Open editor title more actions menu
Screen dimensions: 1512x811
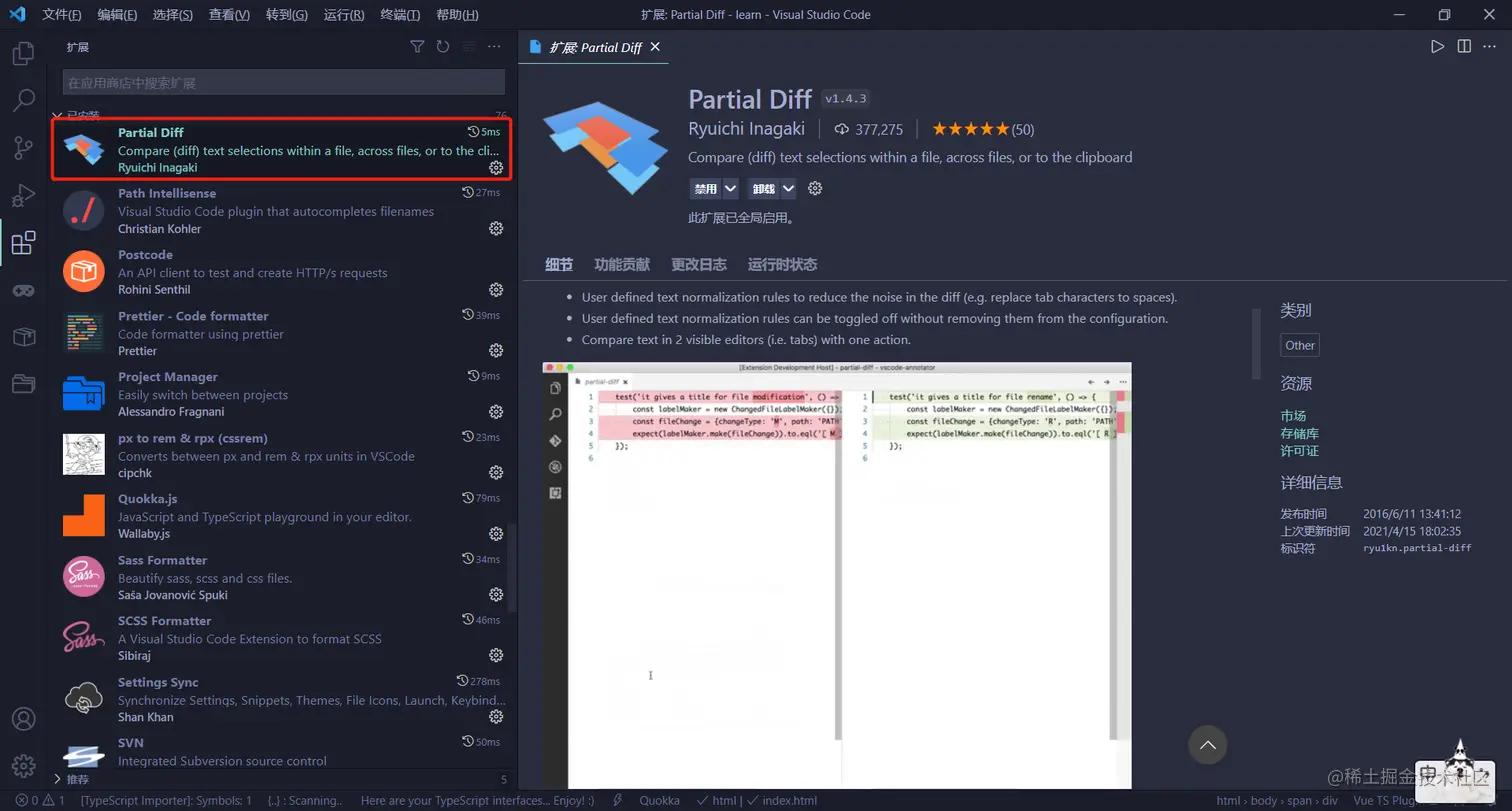[x=1490, y=46]
